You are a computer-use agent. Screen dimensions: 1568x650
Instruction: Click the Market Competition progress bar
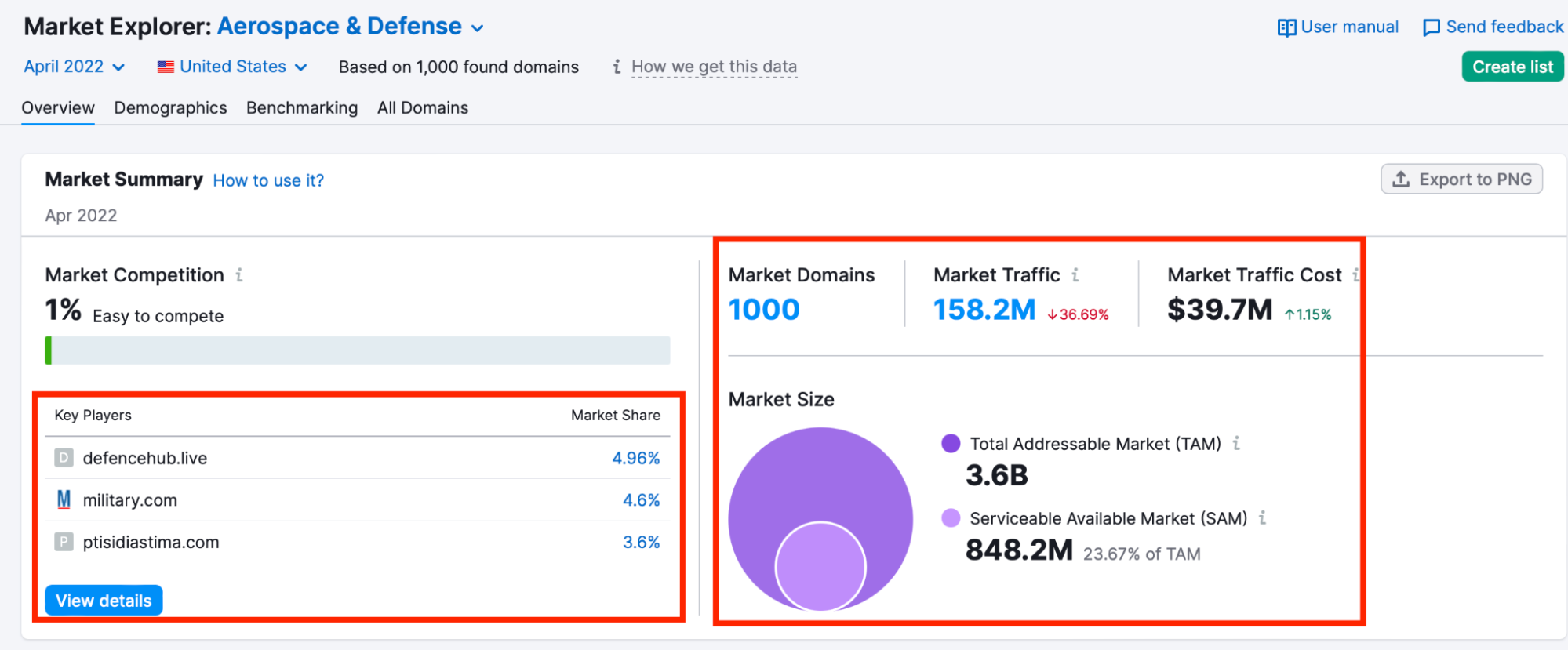[x=358, y=350]
